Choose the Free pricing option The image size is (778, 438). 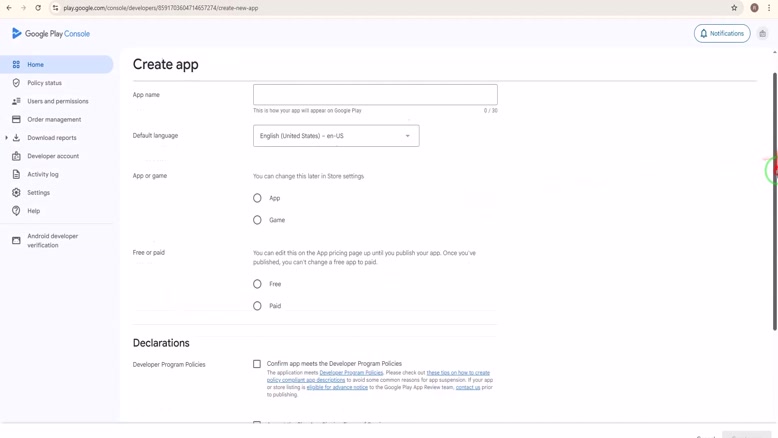(257, 284)
